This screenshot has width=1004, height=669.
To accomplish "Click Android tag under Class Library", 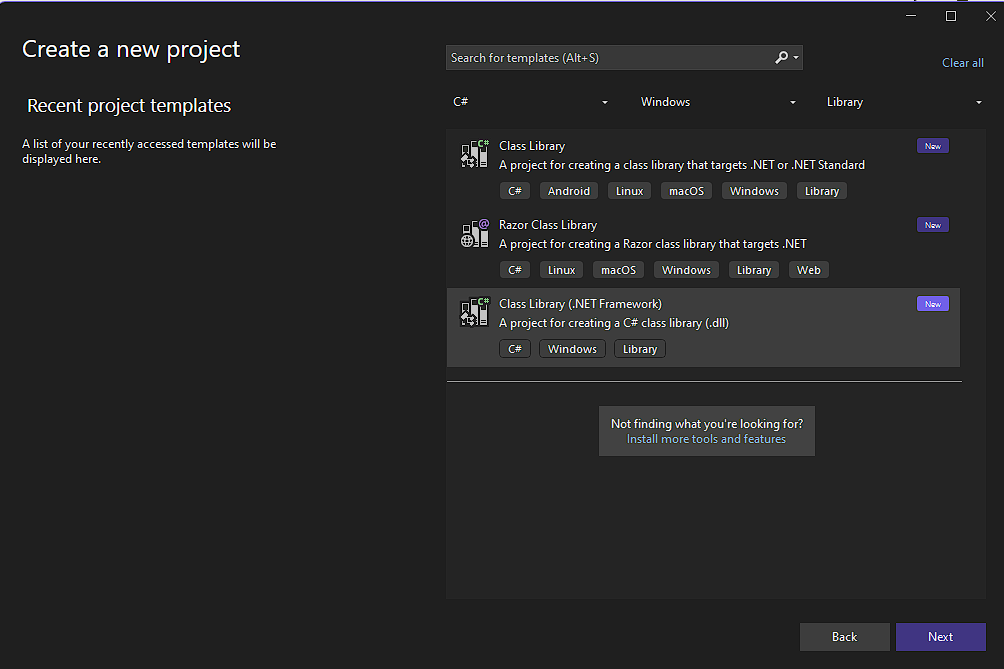I will pyautogui.click(x=569, y=191).
